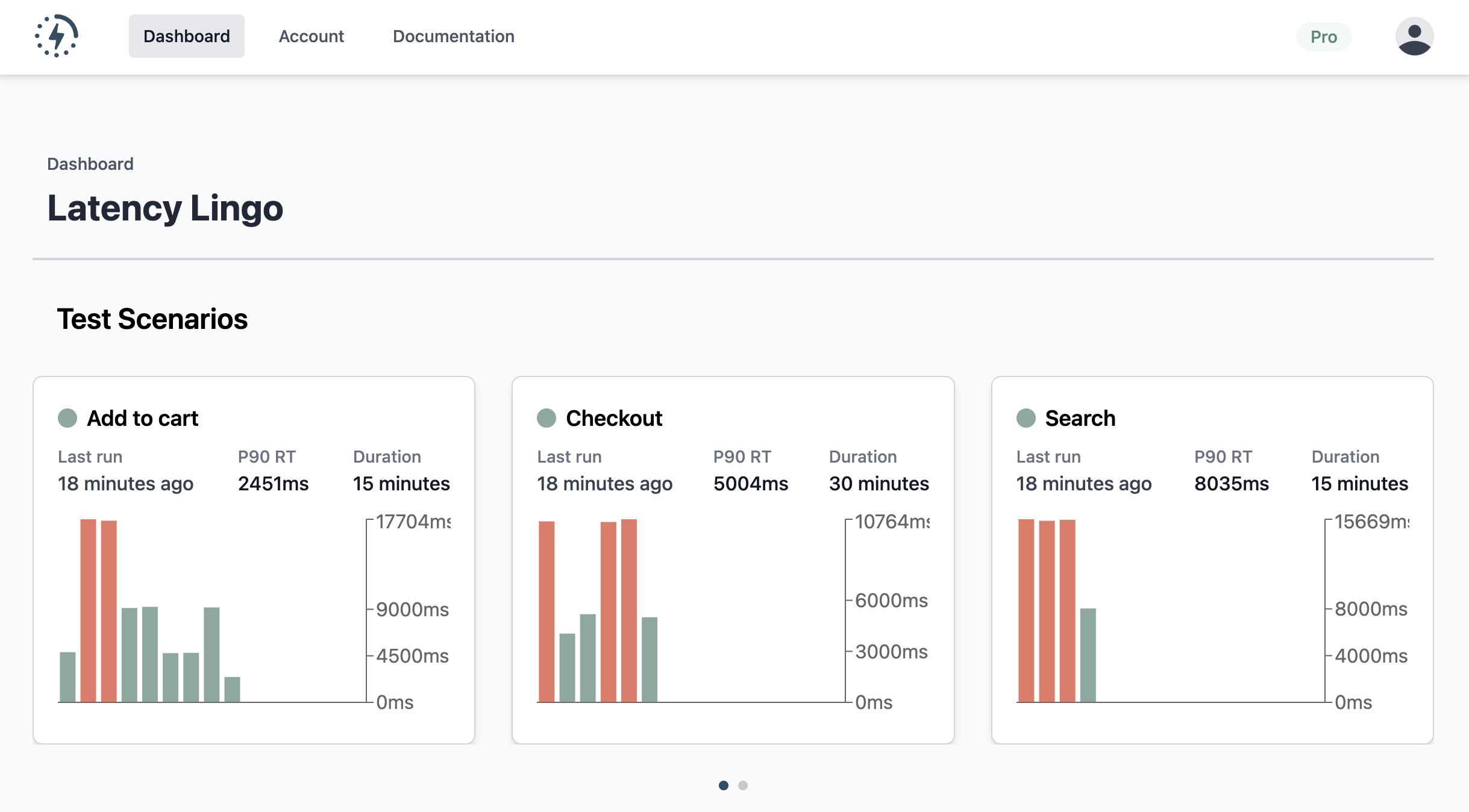Viewport: 1469px width, 812px height.
Task: Click the 4500ms axis label
Action: tap(413, 656)
